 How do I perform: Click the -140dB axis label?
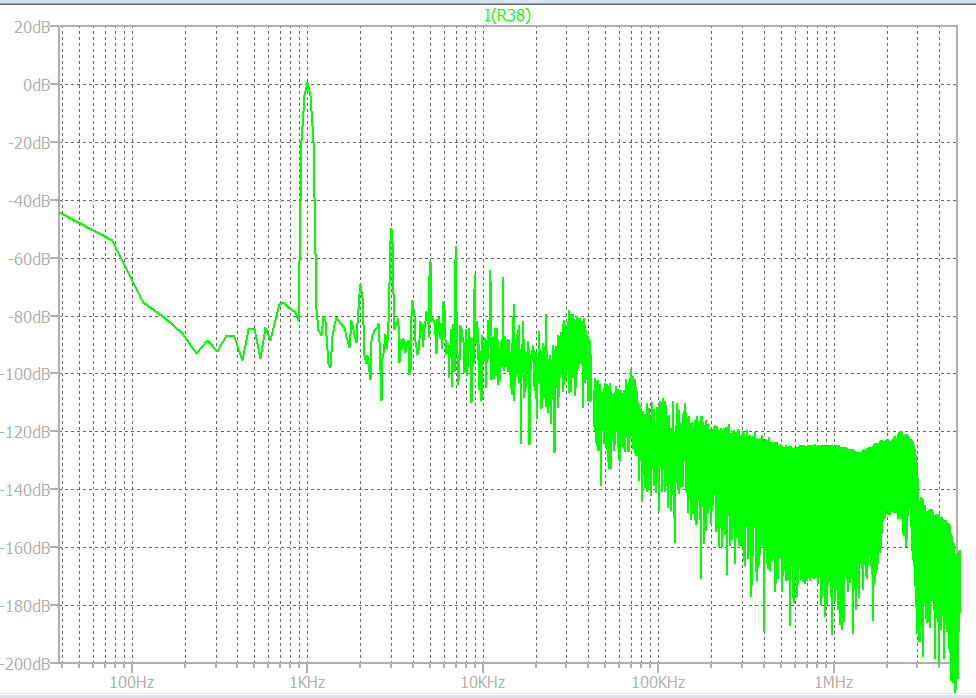(x=26, y=491)
